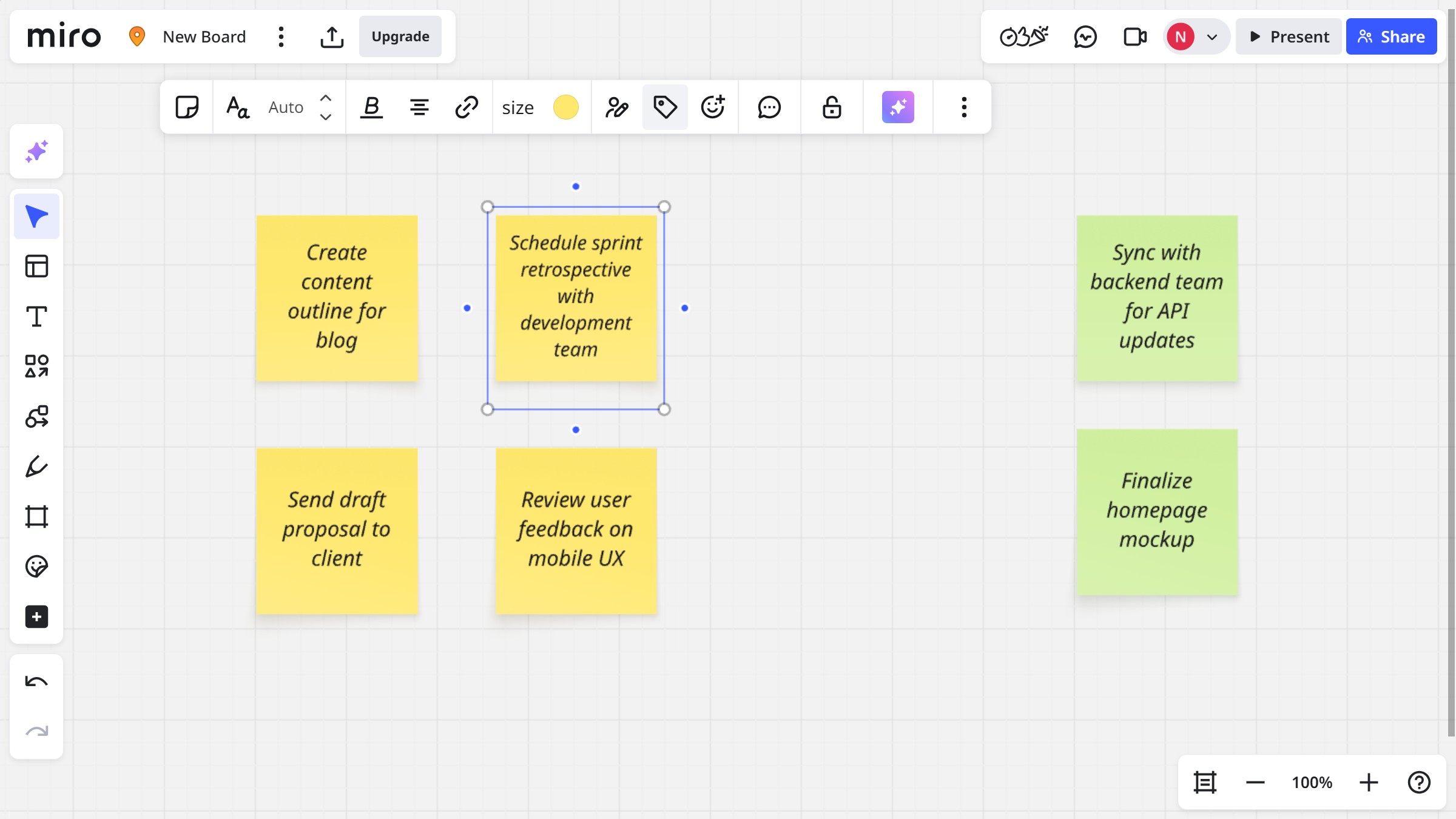Open more options in context toolbar
The height and width of the screenshot is (819, 1456).
[963, 107]
